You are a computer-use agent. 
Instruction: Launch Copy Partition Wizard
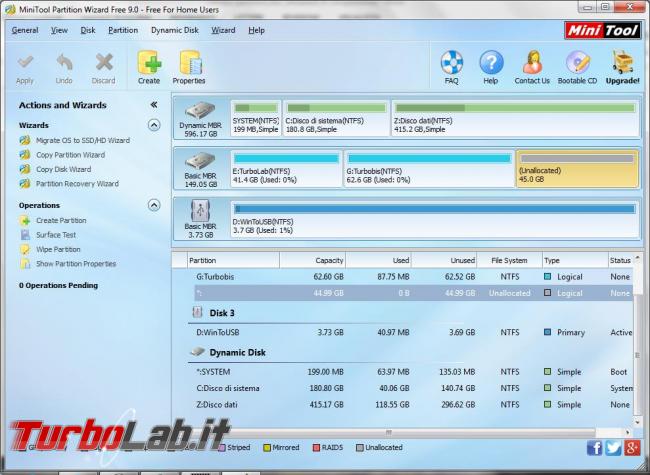pos(62,155)
